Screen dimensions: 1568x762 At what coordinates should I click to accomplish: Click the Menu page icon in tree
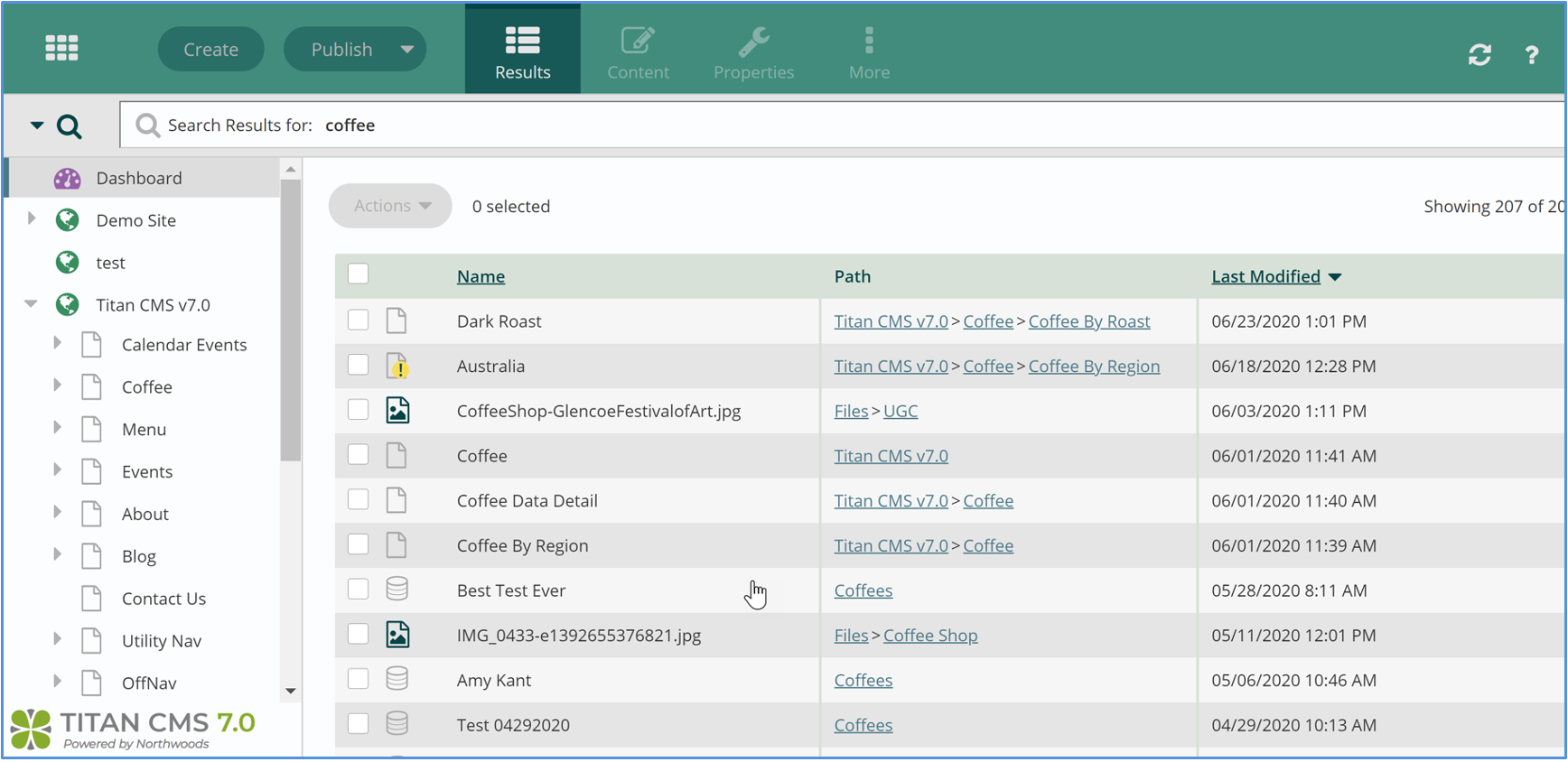[x=91, y=430]
